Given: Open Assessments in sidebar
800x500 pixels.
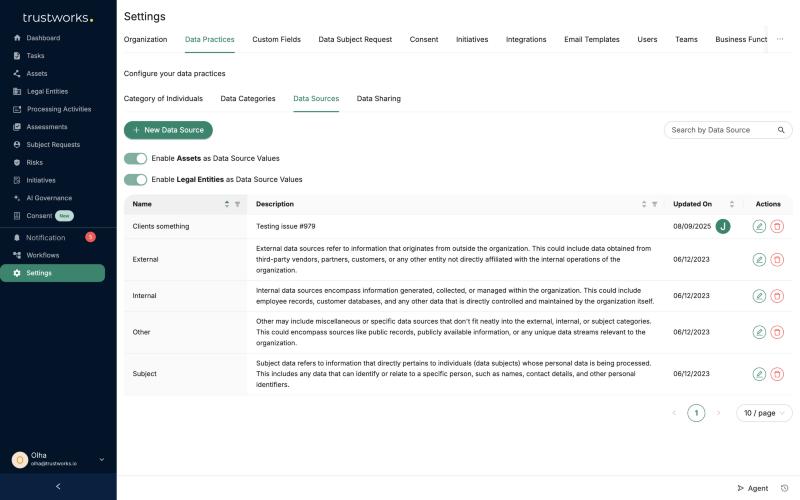Looking at the screenshot, I should [46, 127].
